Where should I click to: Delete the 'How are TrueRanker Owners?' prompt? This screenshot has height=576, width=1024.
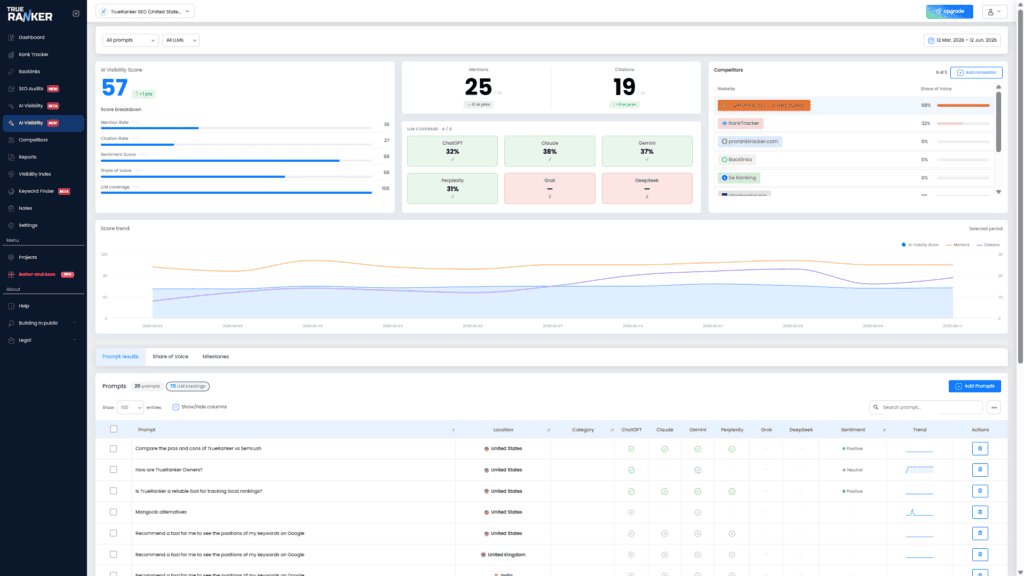click(980, 470)
